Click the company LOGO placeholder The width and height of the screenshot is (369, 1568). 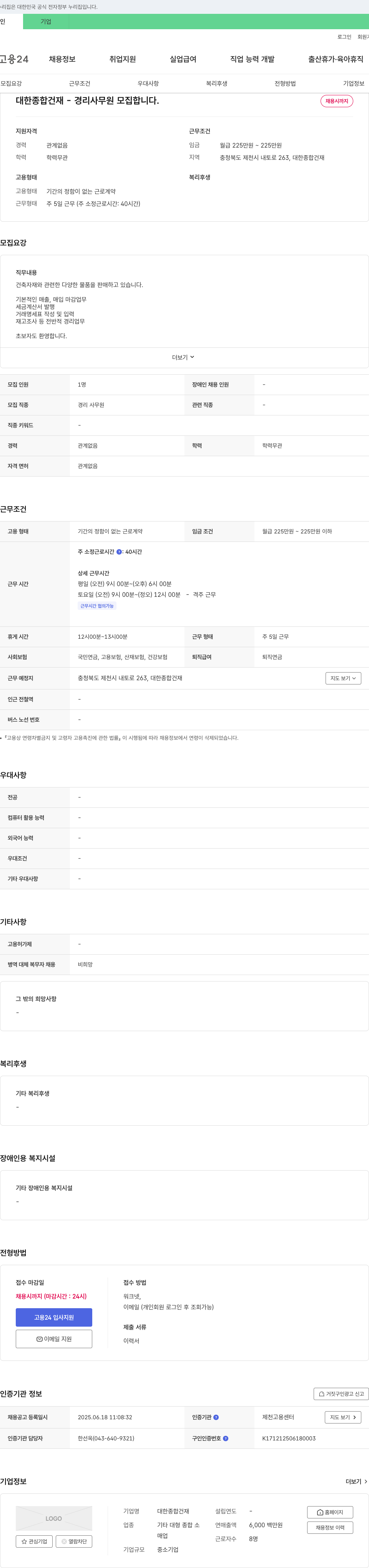click(54, 1518)
